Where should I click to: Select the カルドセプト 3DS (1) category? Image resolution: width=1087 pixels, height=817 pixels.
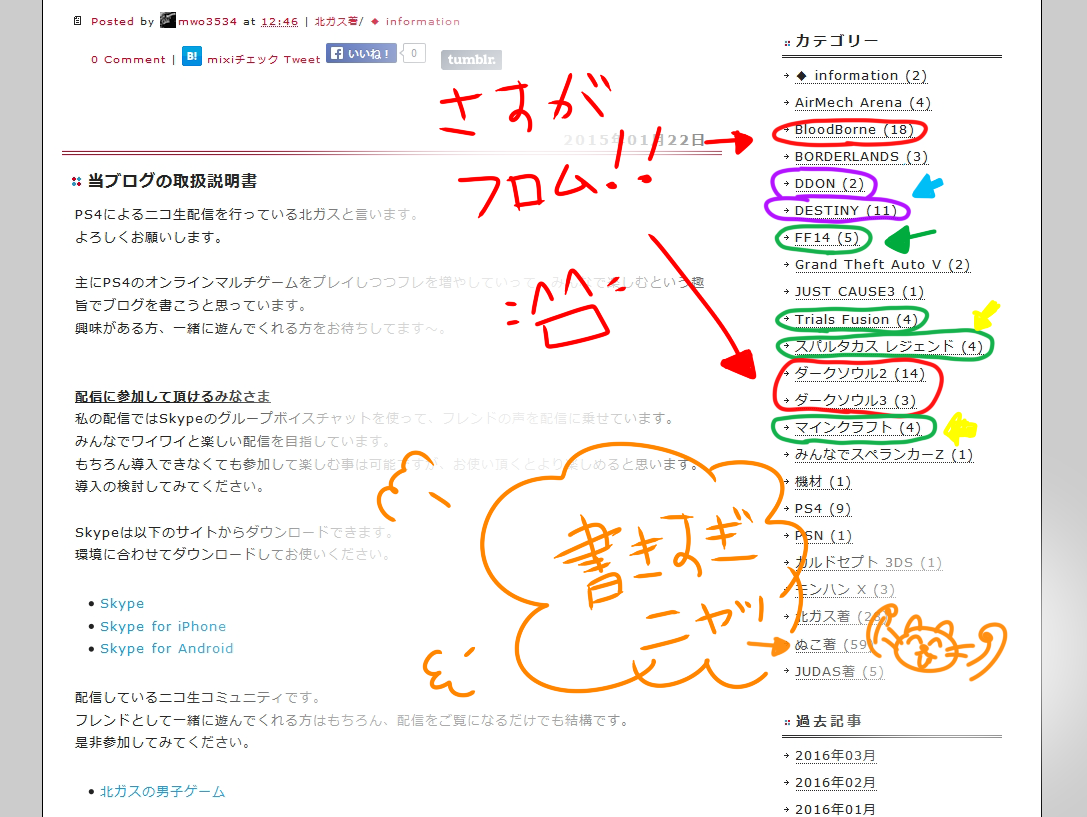(869, 563)
